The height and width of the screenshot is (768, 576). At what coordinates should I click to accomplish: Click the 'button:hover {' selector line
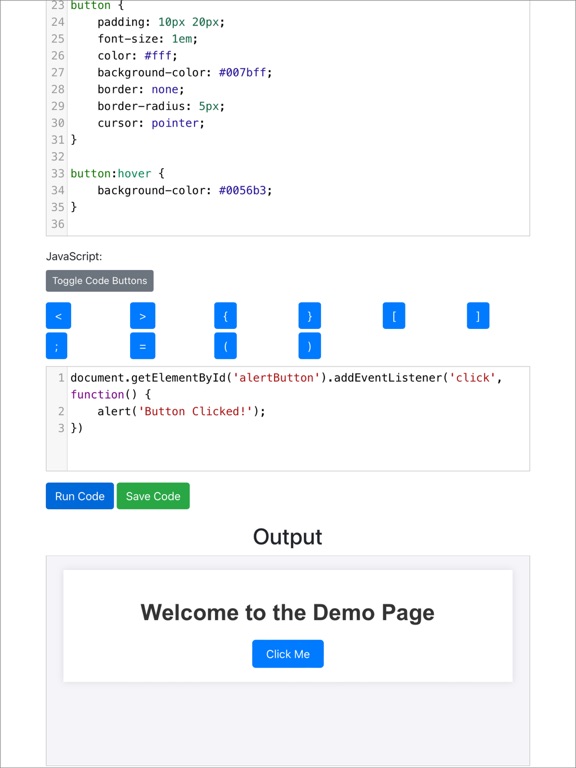118,173
